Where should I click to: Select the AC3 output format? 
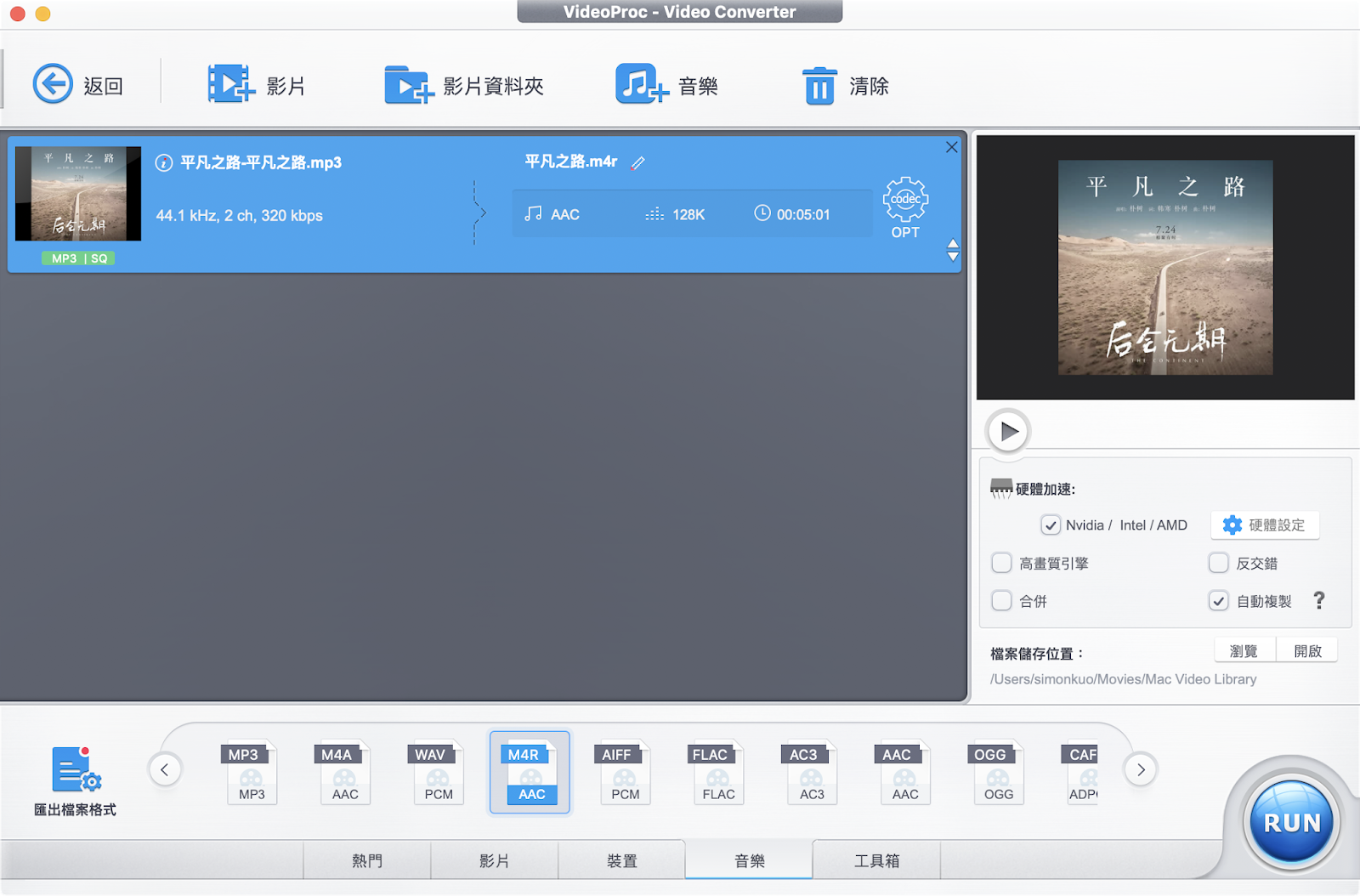coord(811,773)
